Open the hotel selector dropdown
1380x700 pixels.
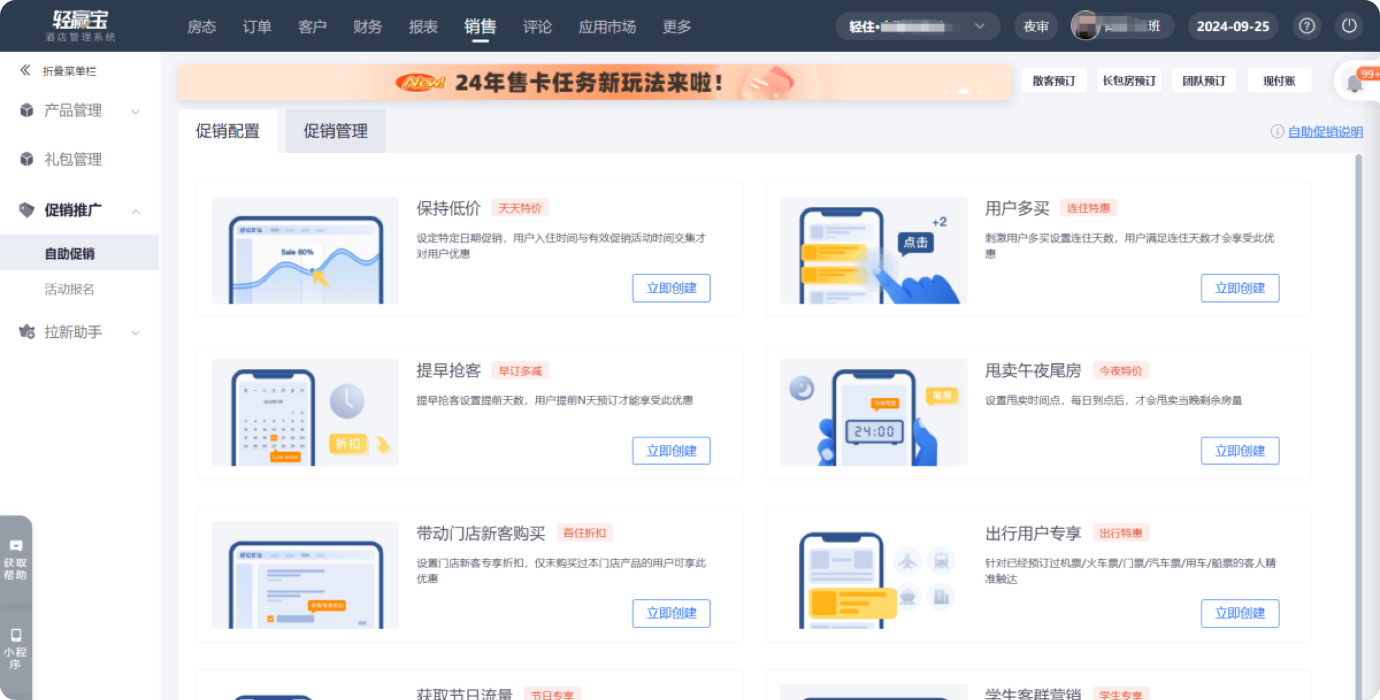click(x=917, y=26)
